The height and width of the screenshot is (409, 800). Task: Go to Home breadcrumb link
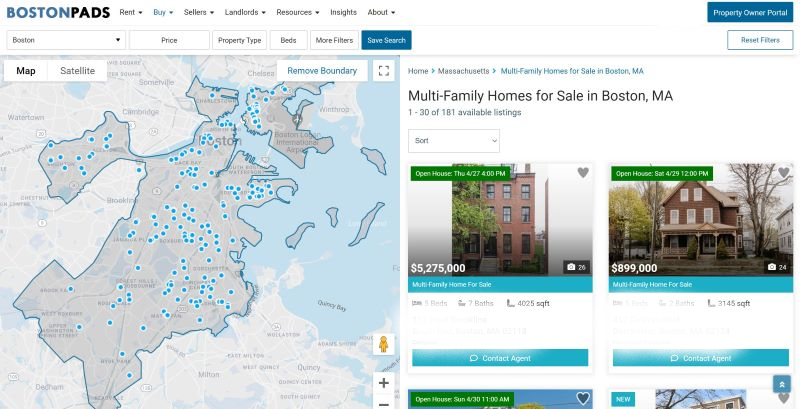click(418, 71)
